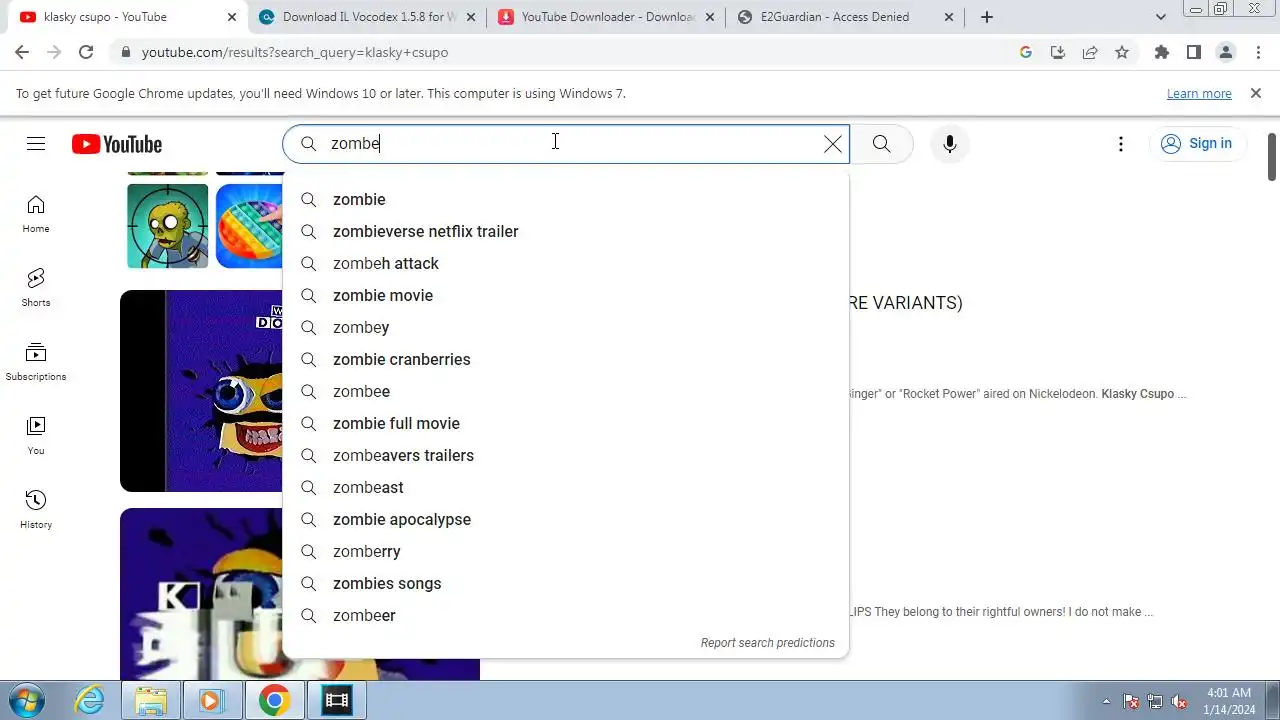Open YouTube settings three-dot menu
This screenshot has height=720, width=1280.
click(1121, 144)
